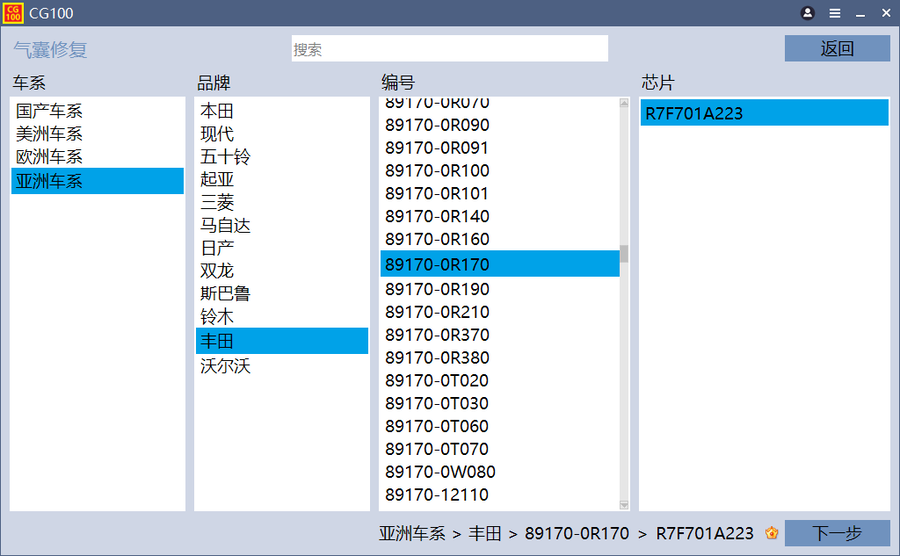Select chip R7F701A223 in 芯片 list

[694, 113]
